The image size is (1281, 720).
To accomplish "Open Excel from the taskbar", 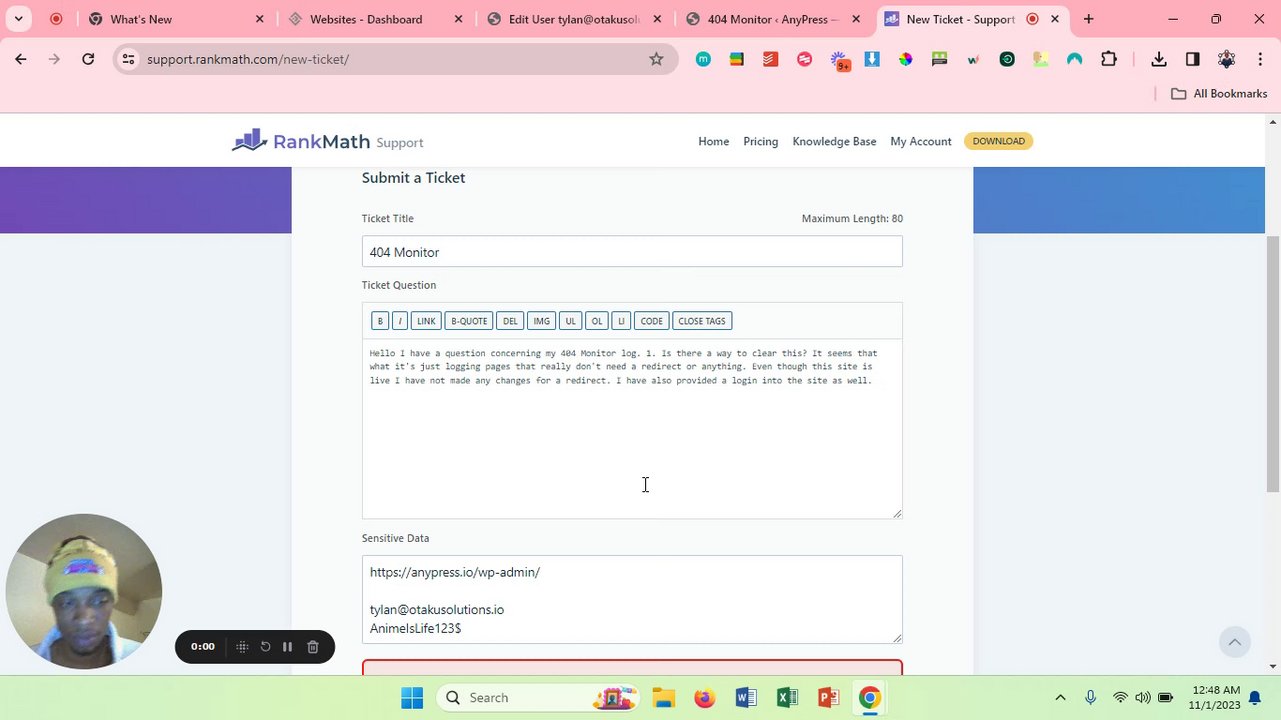I will (787, 698).
